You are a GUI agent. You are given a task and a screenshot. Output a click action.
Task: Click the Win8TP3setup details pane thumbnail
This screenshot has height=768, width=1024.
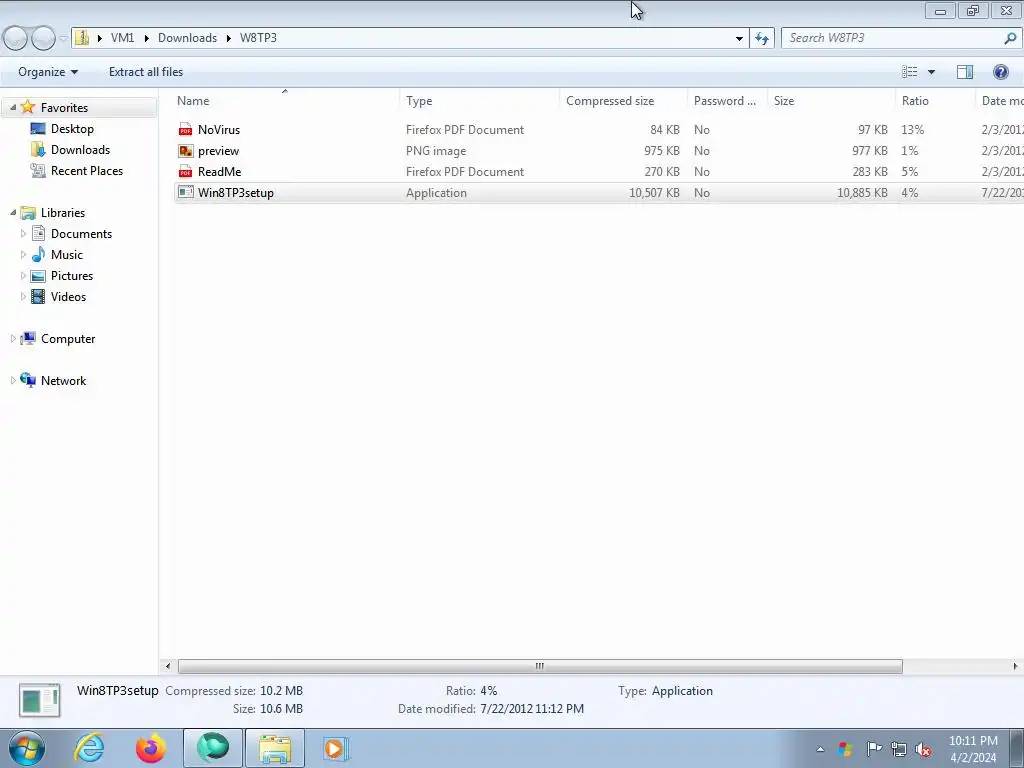click(40, 700)
